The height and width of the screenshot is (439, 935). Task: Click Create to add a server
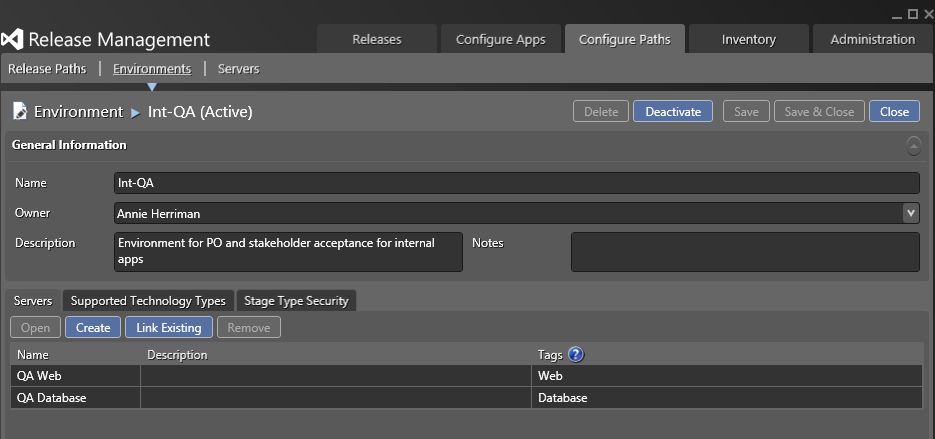click(x=93, y=327)
